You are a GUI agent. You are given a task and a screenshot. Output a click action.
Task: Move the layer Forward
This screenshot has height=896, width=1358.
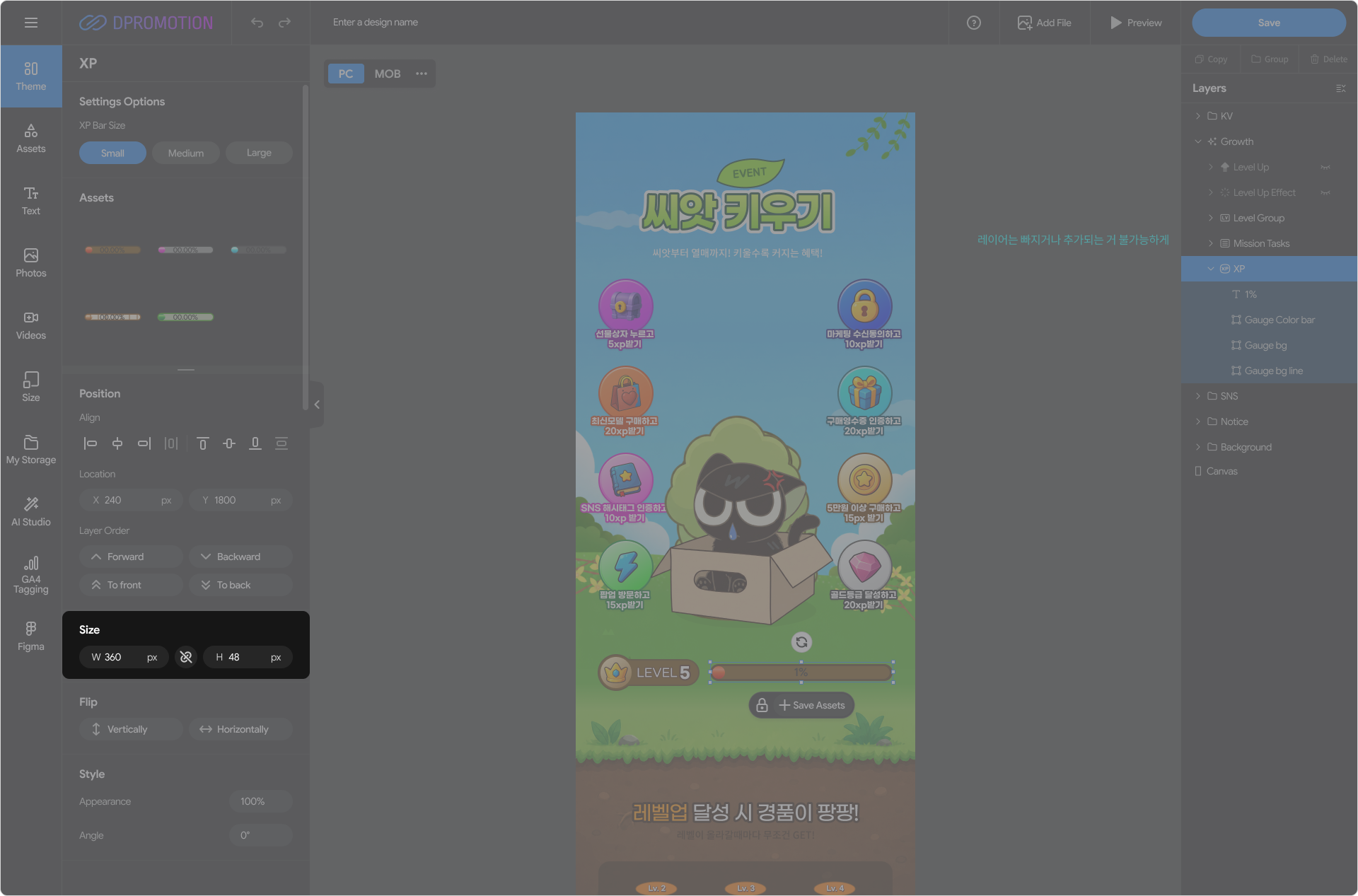click(132, 557)
